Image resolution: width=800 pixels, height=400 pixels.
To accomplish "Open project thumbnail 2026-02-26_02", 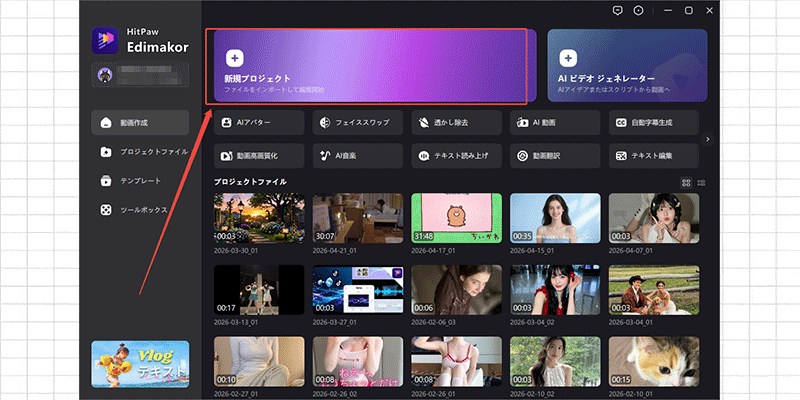I will (358, 362).
